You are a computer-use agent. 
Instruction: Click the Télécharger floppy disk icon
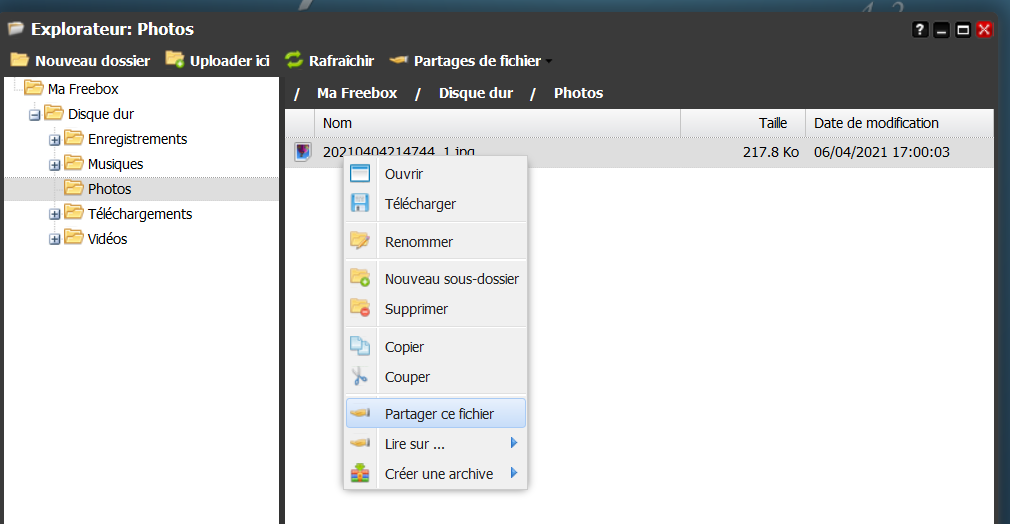360,204
